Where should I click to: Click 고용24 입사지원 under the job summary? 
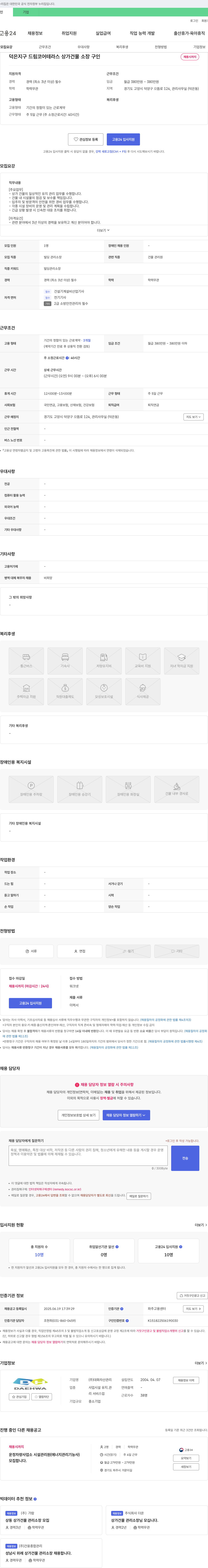tap(123, 139)
